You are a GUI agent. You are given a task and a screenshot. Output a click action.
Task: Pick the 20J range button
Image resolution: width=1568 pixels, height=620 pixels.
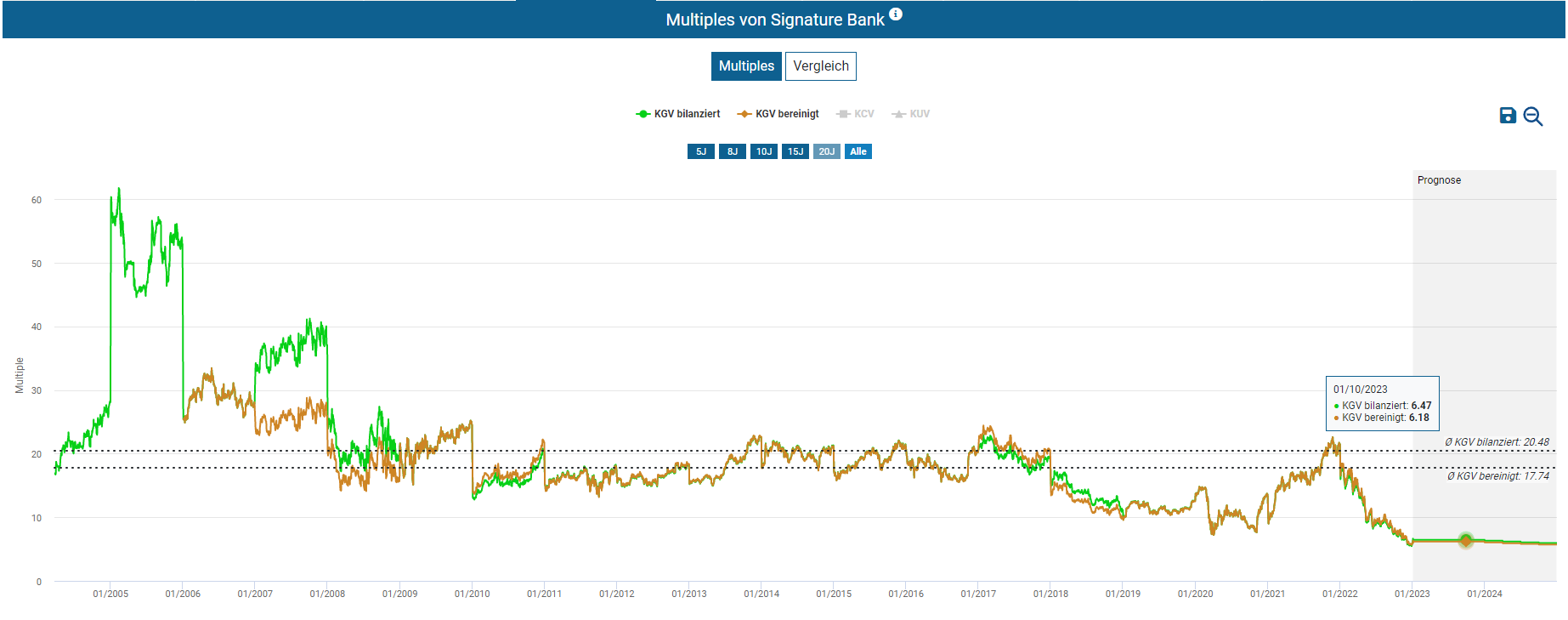tap(827, 151)
